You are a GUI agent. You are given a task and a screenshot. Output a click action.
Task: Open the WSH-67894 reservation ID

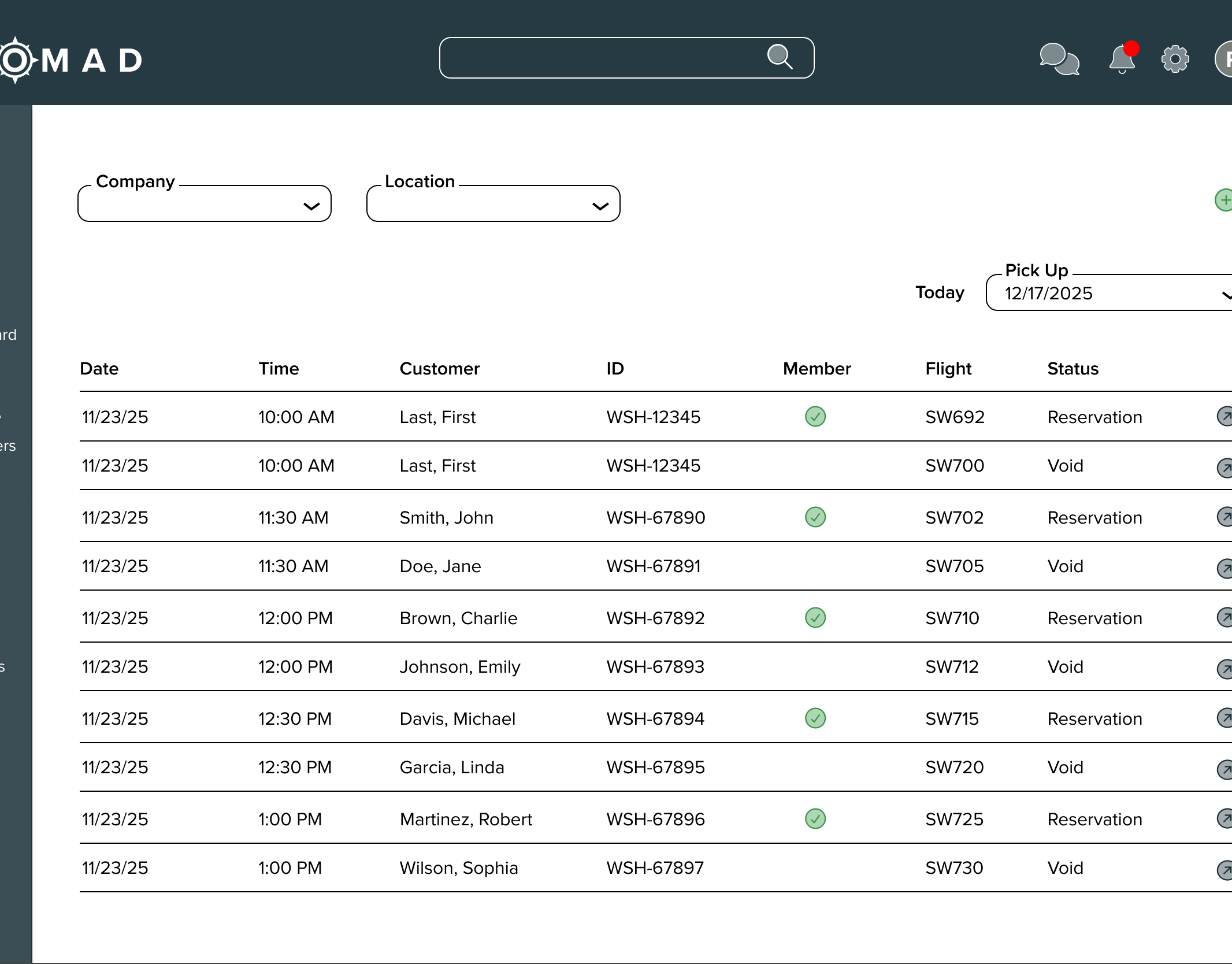655,718
